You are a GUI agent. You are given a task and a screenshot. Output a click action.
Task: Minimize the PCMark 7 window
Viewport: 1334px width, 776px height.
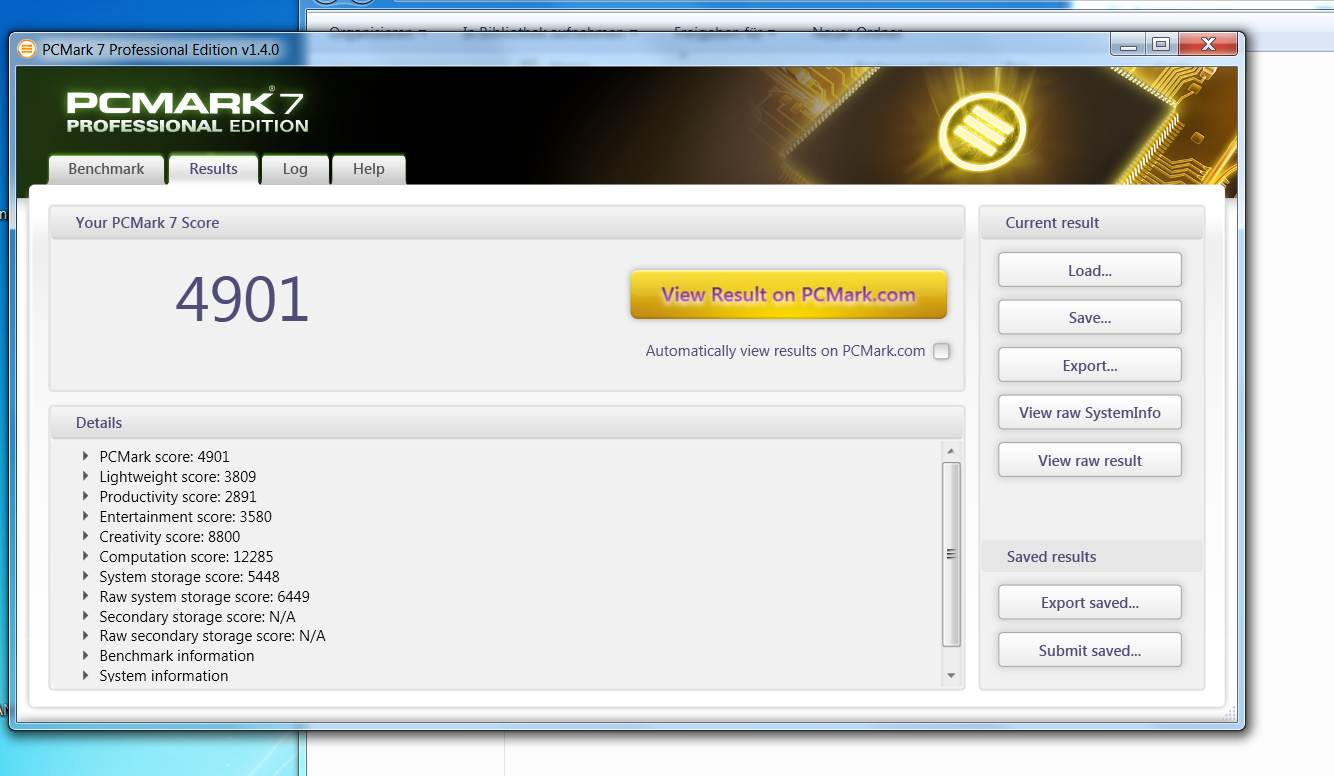[x=1129, y=44]
